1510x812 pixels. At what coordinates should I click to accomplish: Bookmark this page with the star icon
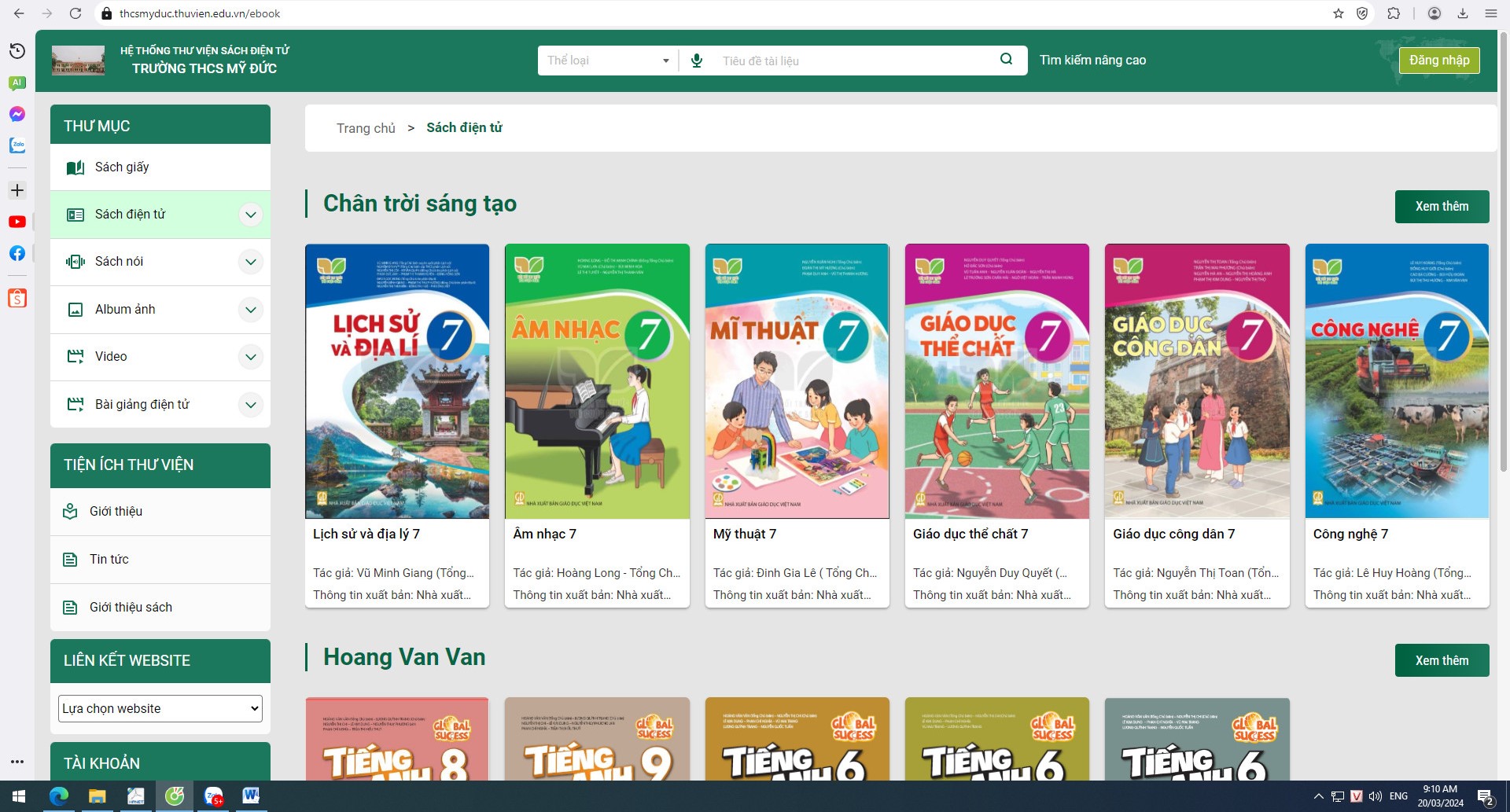[1338, 13]
